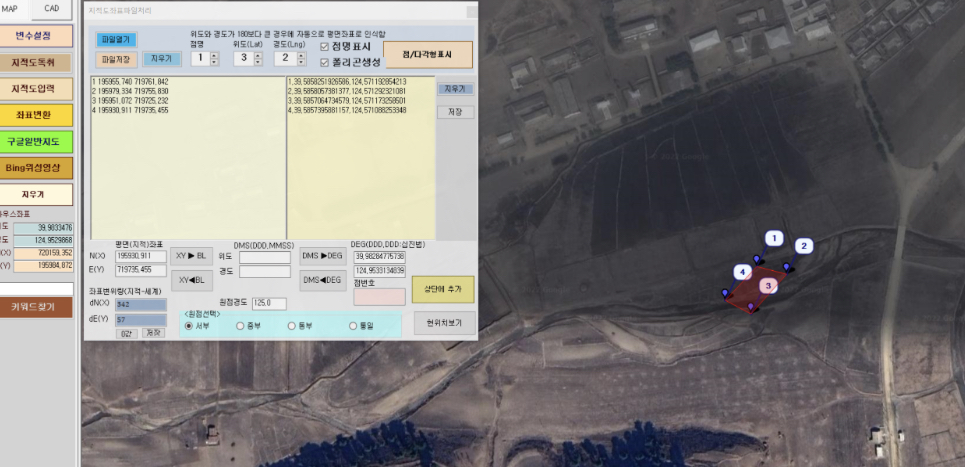Switch to the MAP tab
The height and width of the screenshot is (467, 965).
click(12, 10)
